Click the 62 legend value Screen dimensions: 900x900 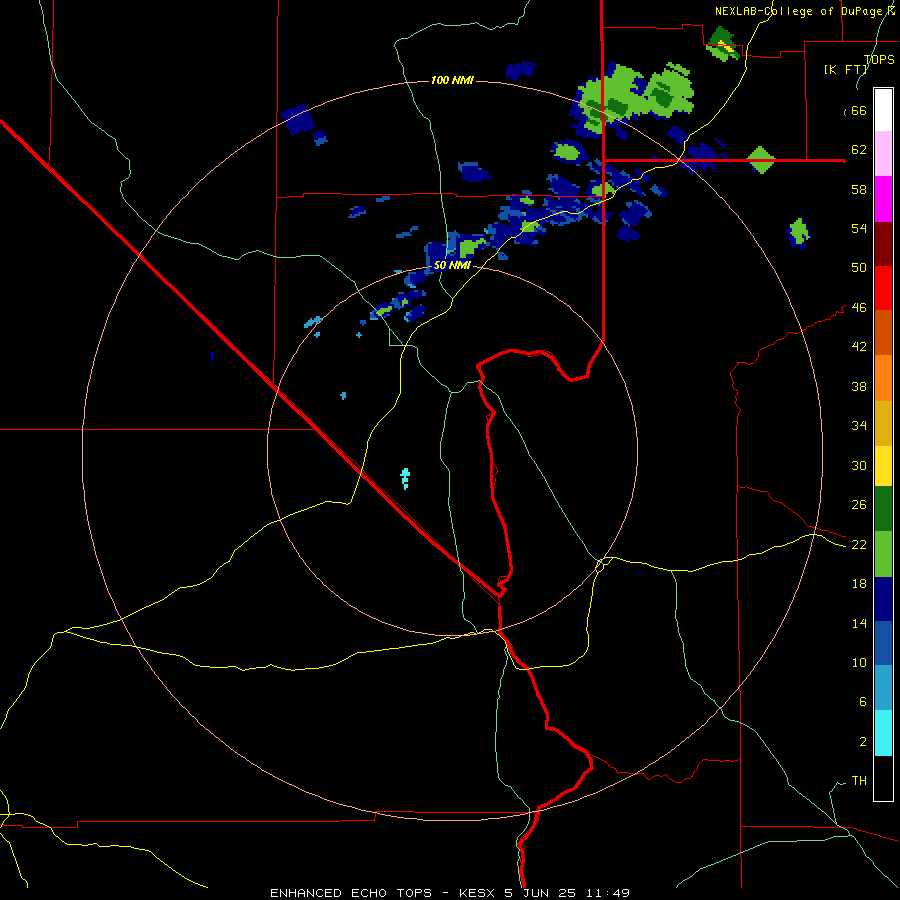(x=859, y=150)
